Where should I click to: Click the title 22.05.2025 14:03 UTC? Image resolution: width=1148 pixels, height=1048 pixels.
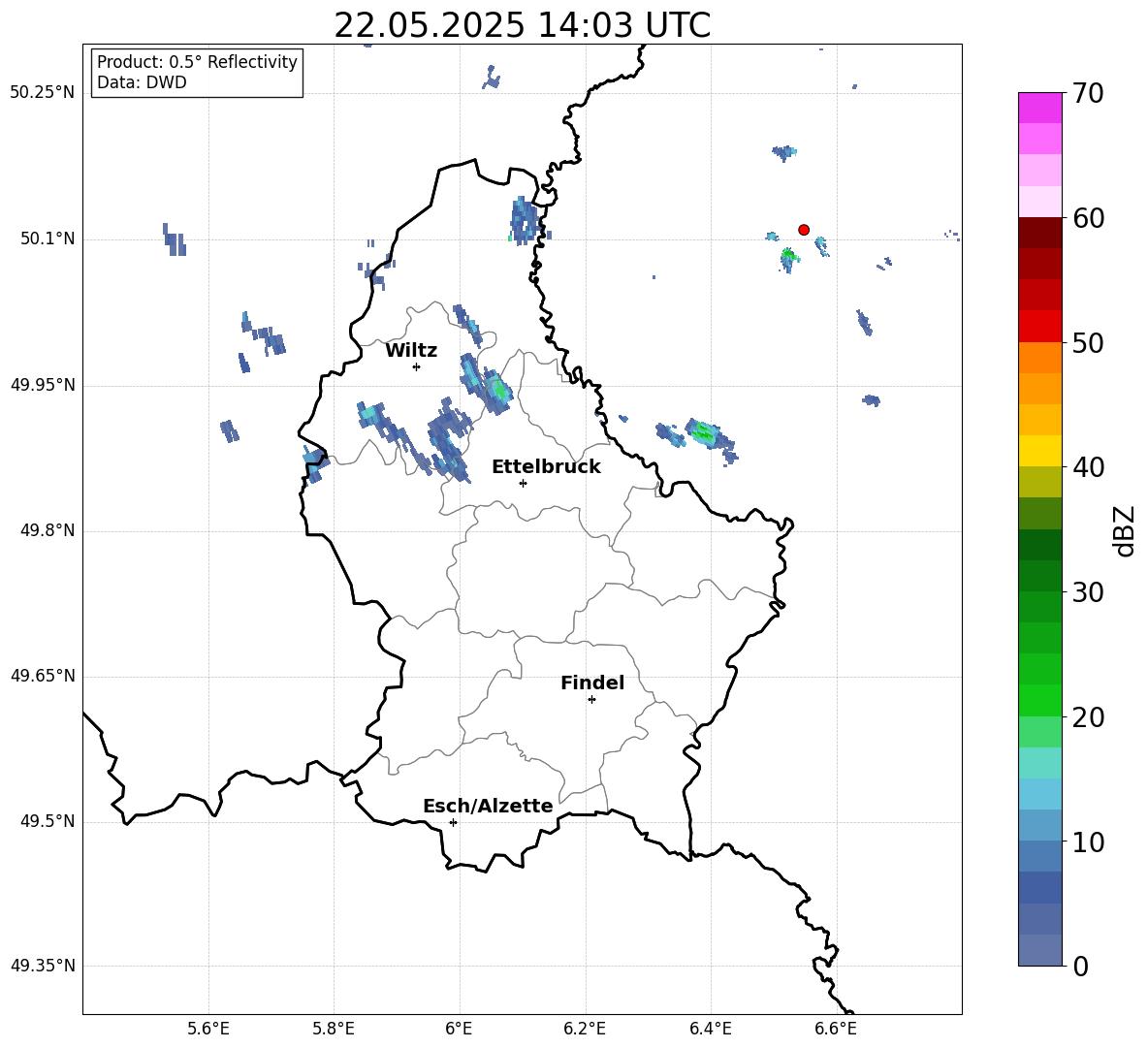tap(522, 25)
